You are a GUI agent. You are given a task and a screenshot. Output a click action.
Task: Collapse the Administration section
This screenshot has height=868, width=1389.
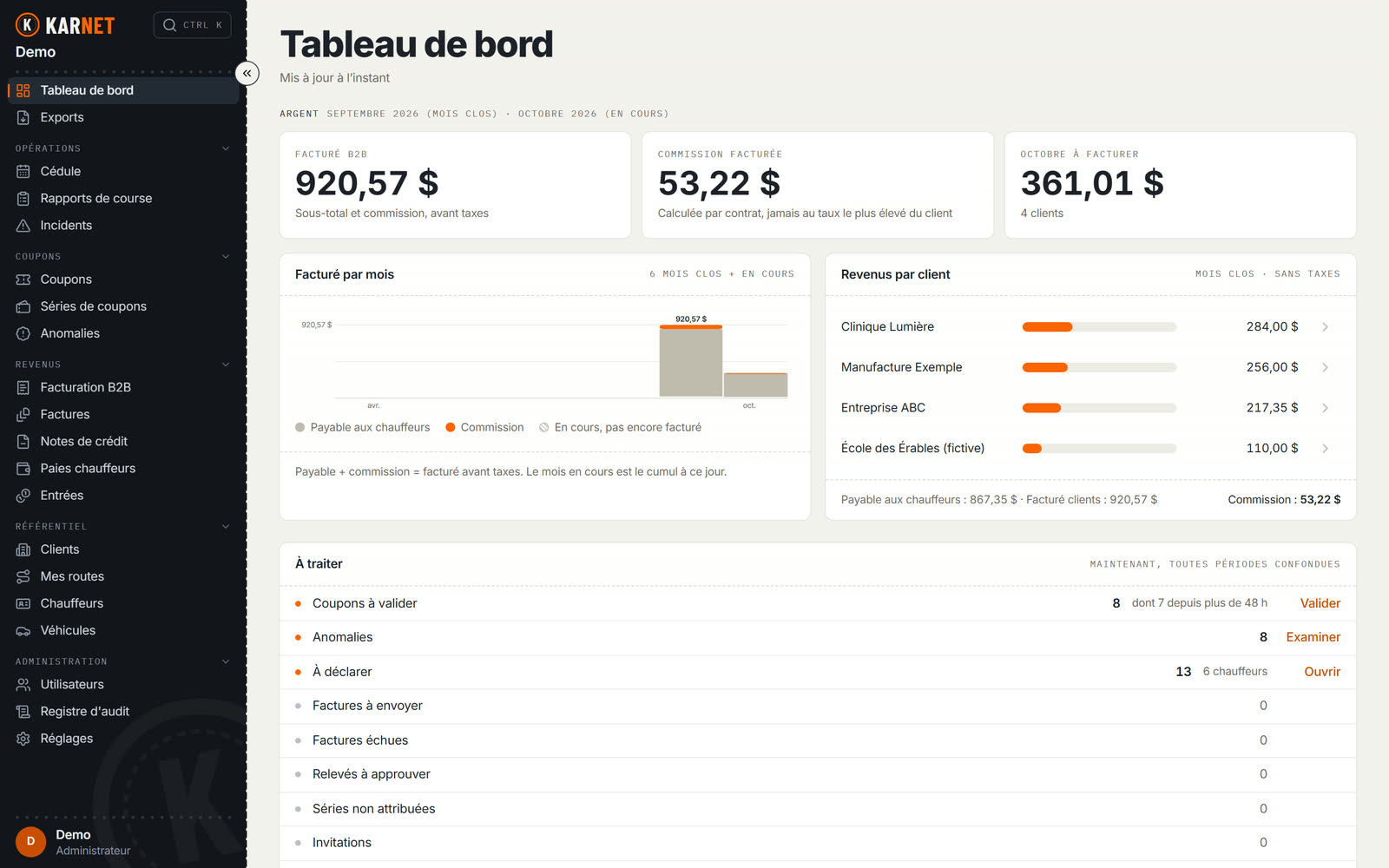click(x=226, y=661)
